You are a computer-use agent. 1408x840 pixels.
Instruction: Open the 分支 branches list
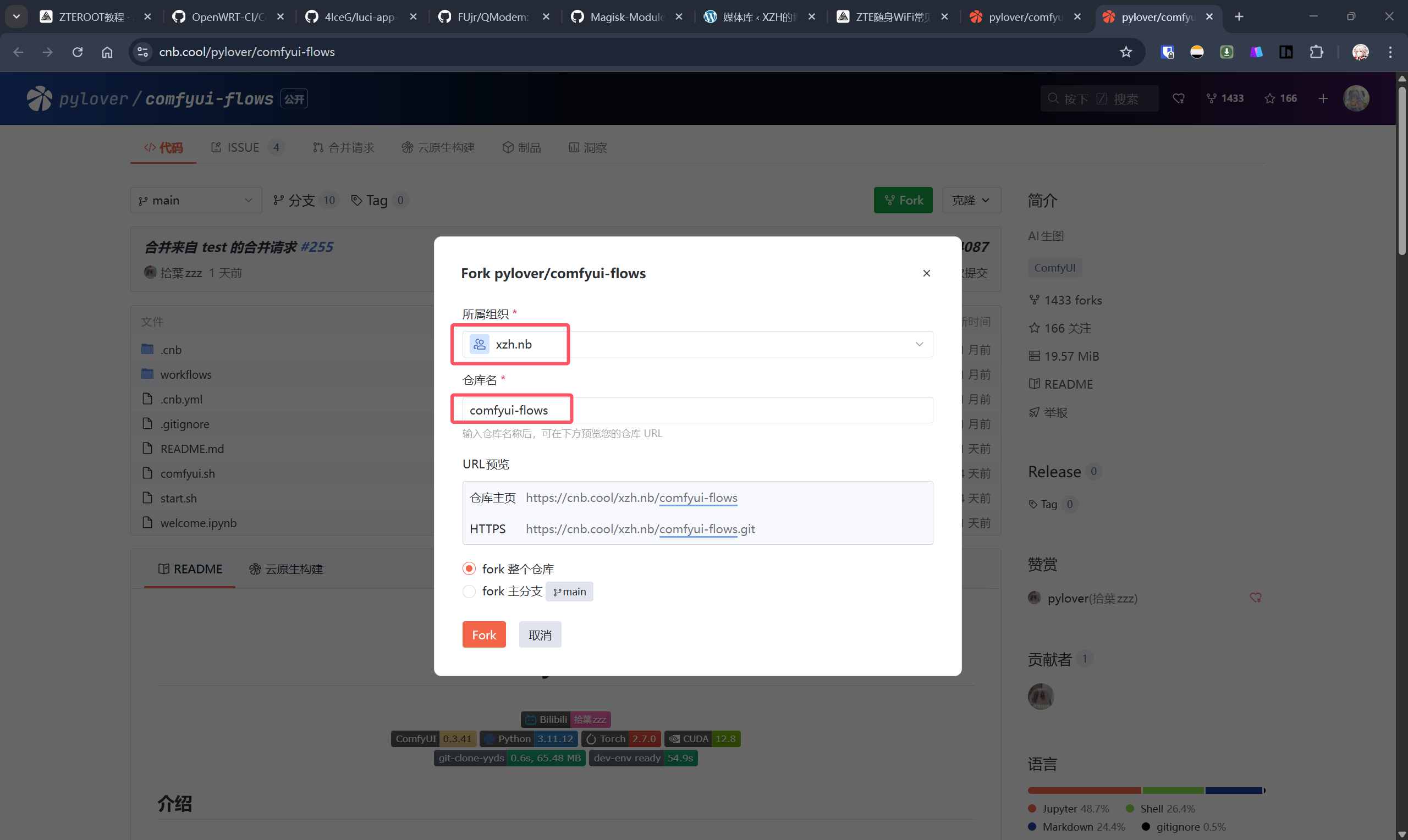pyautogui.click(x=305, y=200)
